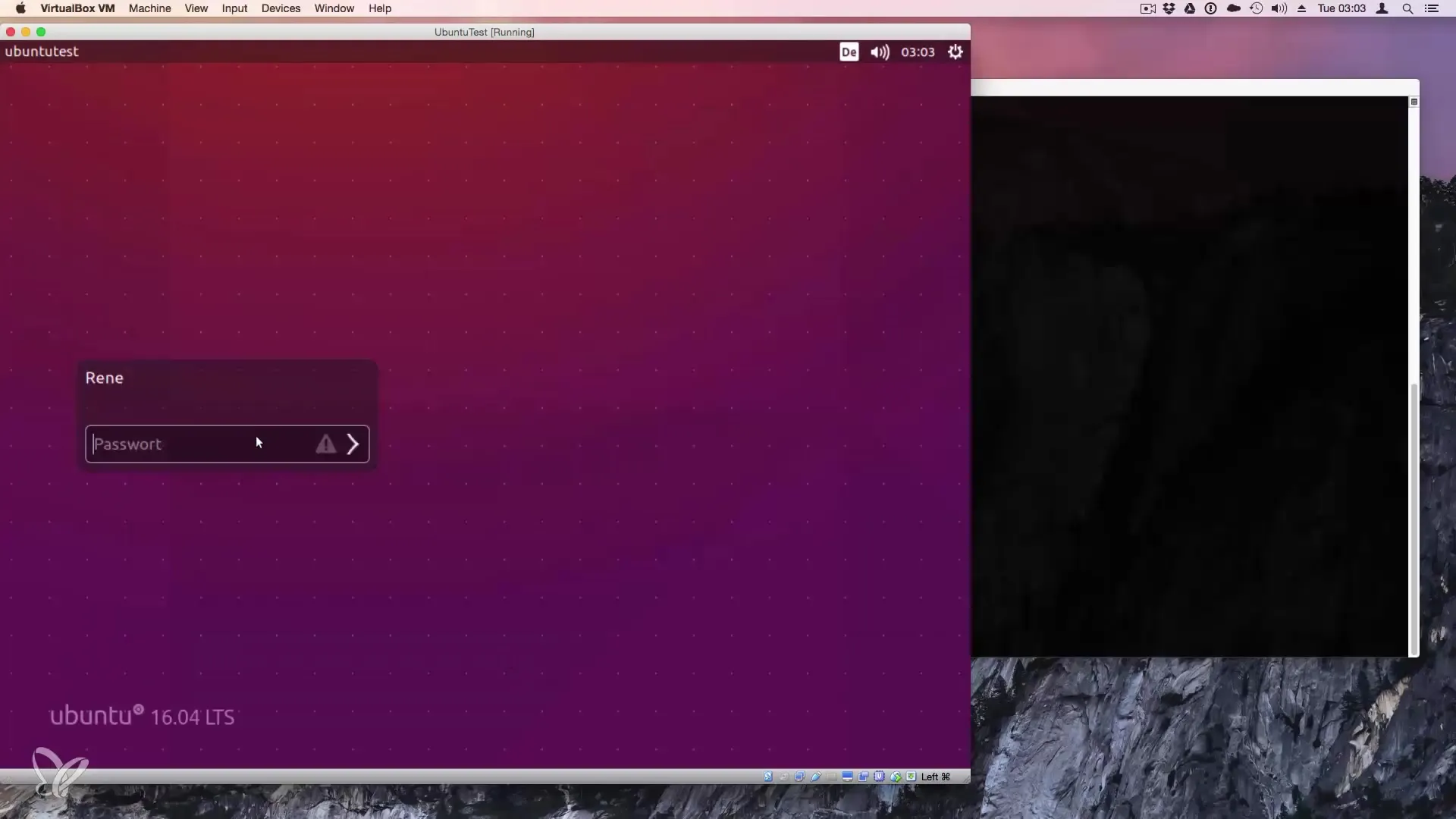1456x819 pixels.
Task: Click the Tue 03:03 menu bar clock
Action: pos(1341,8)
